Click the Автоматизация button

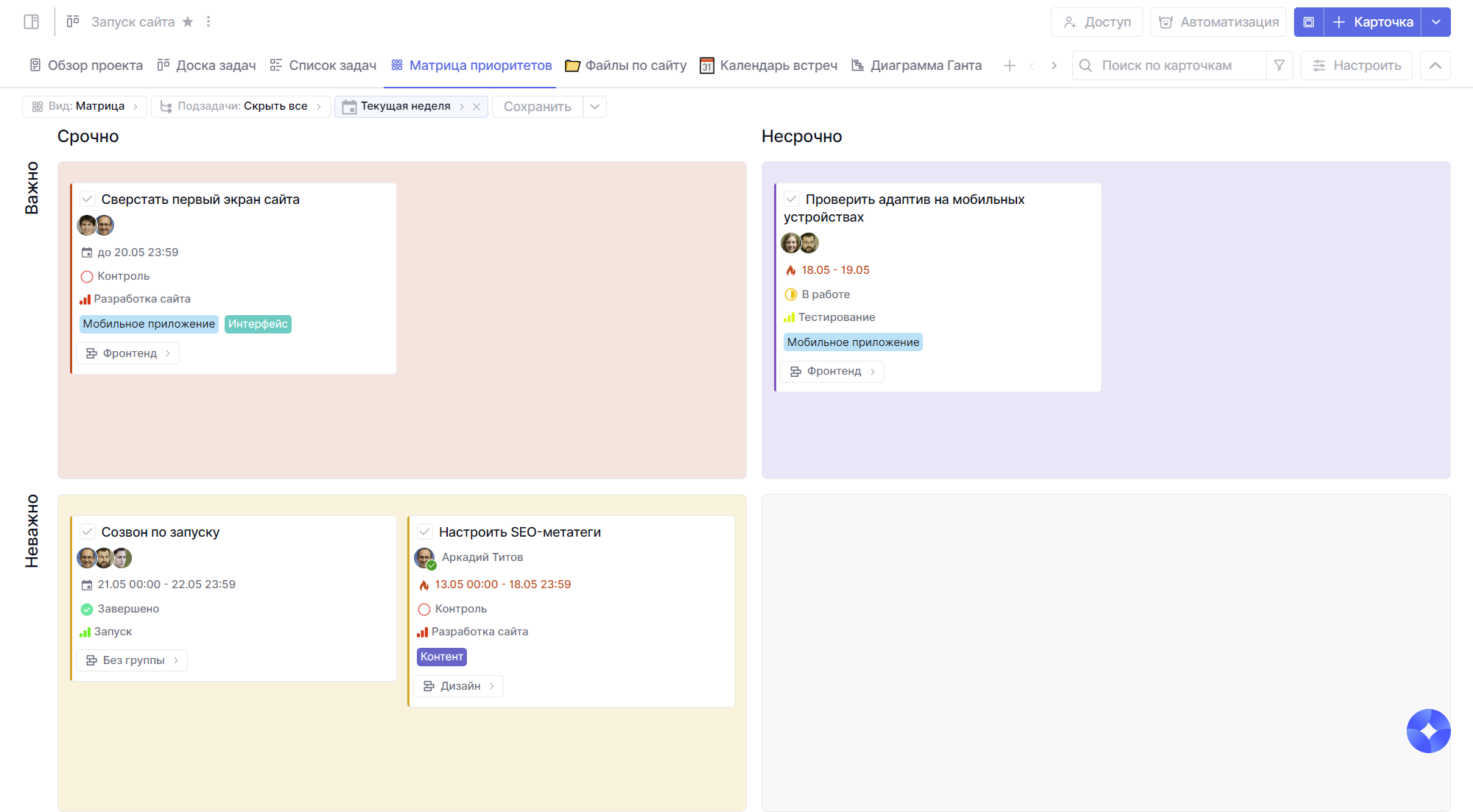(1218, 22)
